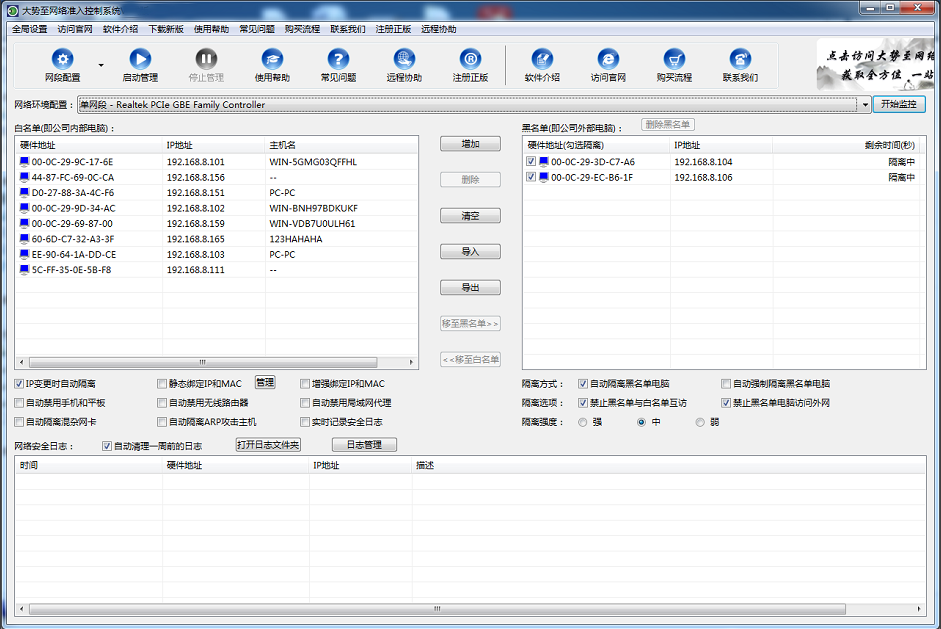Open the promotional banner image
941x629 pixels.
click(876, 65)
